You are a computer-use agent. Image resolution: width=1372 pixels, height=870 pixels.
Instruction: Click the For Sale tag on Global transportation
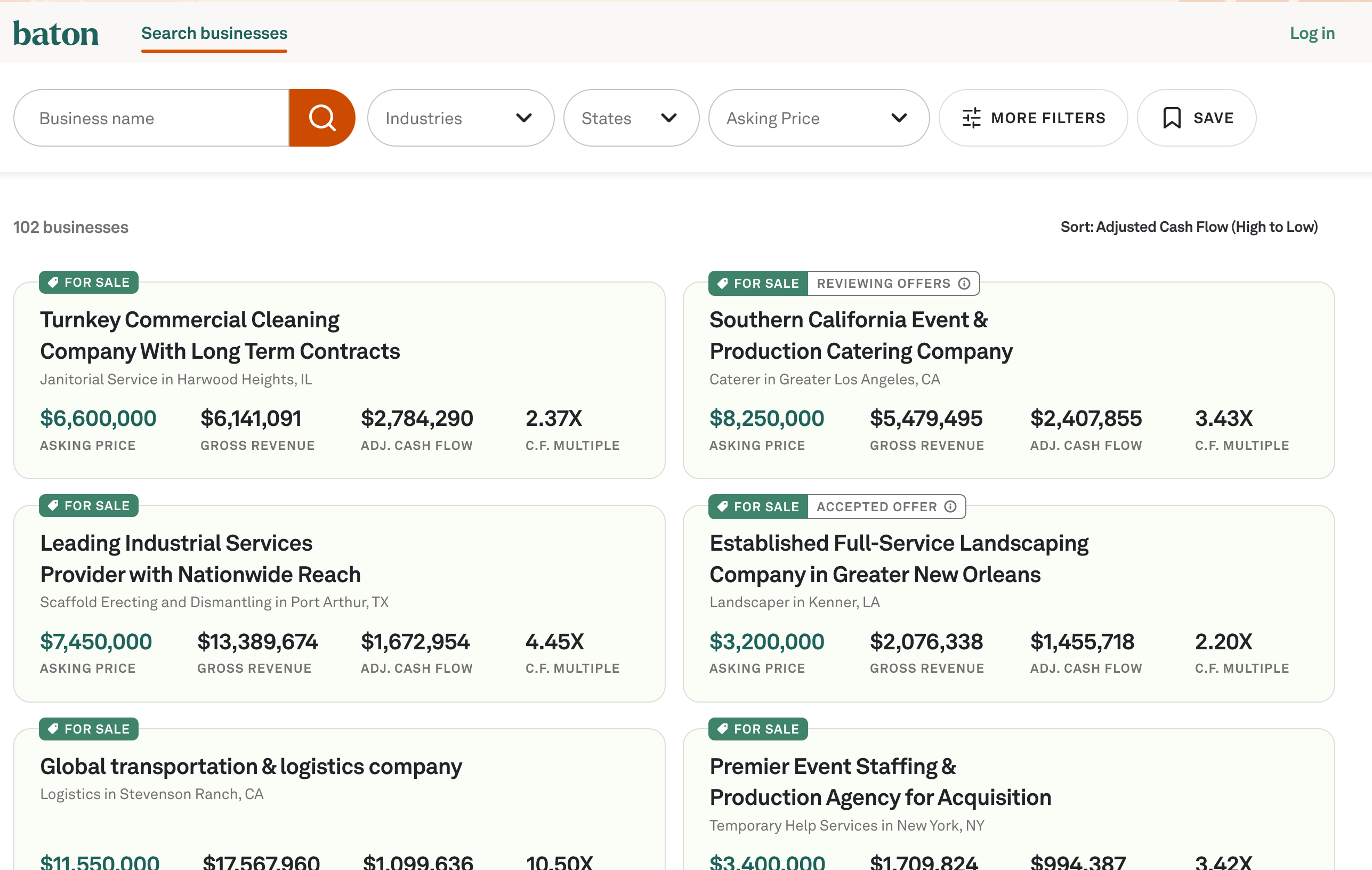pyautogui.click(x=89, y=729)
